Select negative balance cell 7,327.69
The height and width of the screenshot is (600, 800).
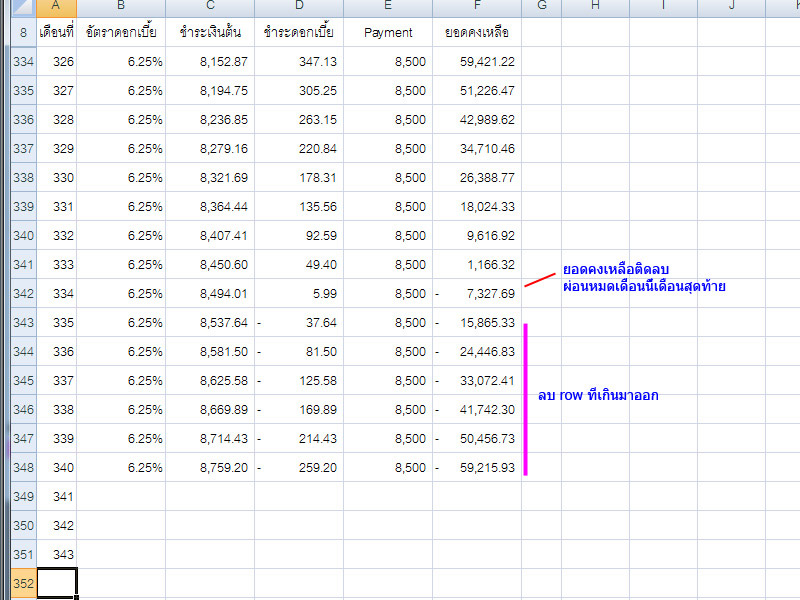477,293
